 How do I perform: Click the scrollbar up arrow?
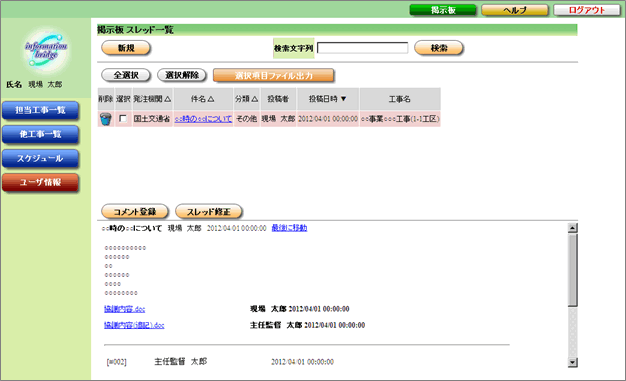click(x=573, y=228)
